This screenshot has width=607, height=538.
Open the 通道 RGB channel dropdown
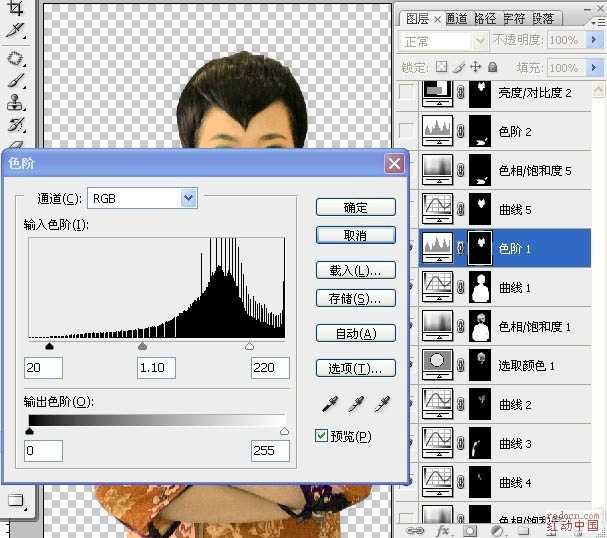coord(142,198)
